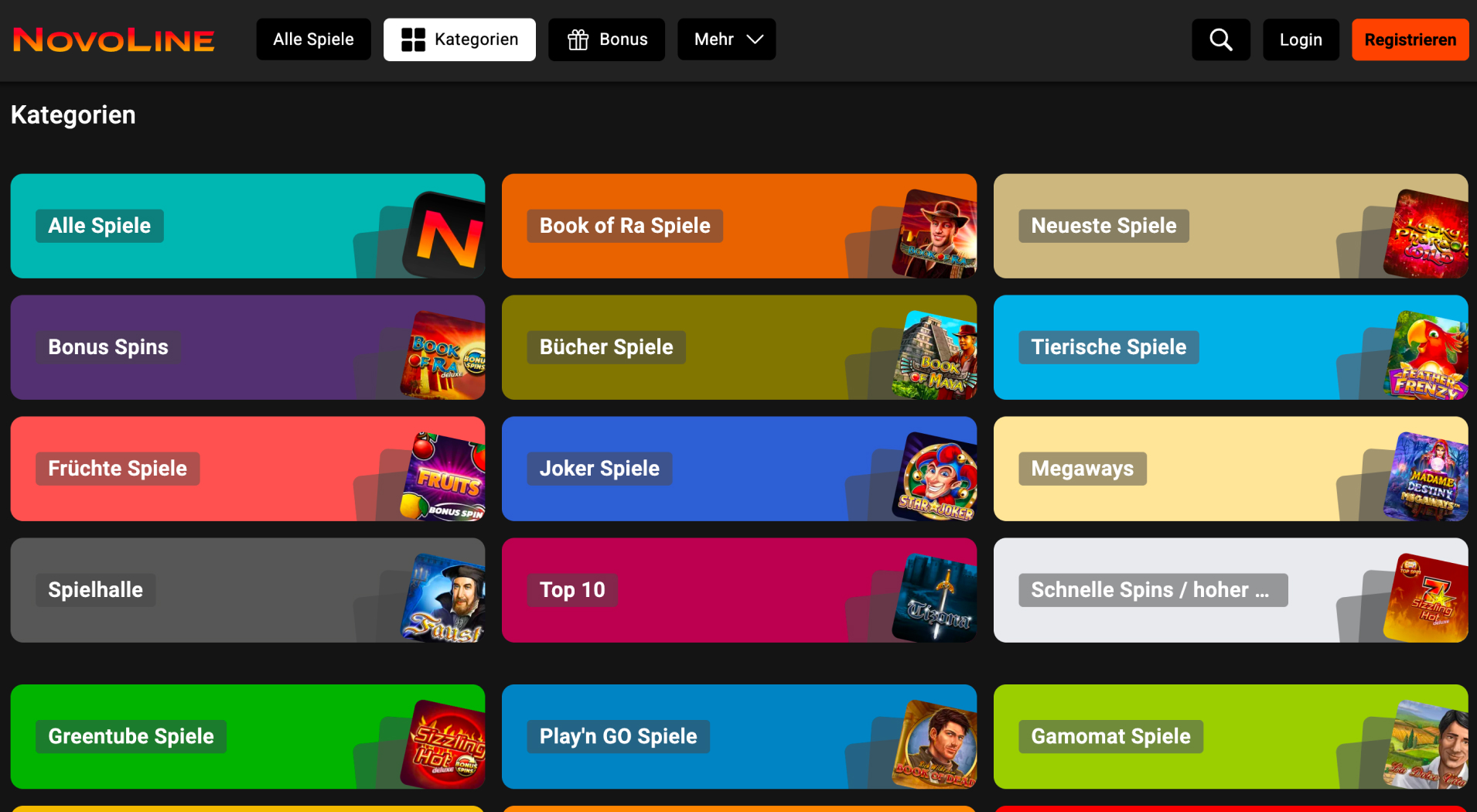Click the Login button
Viewport: 1477px width, 812px height.
tap(1301, 39)
